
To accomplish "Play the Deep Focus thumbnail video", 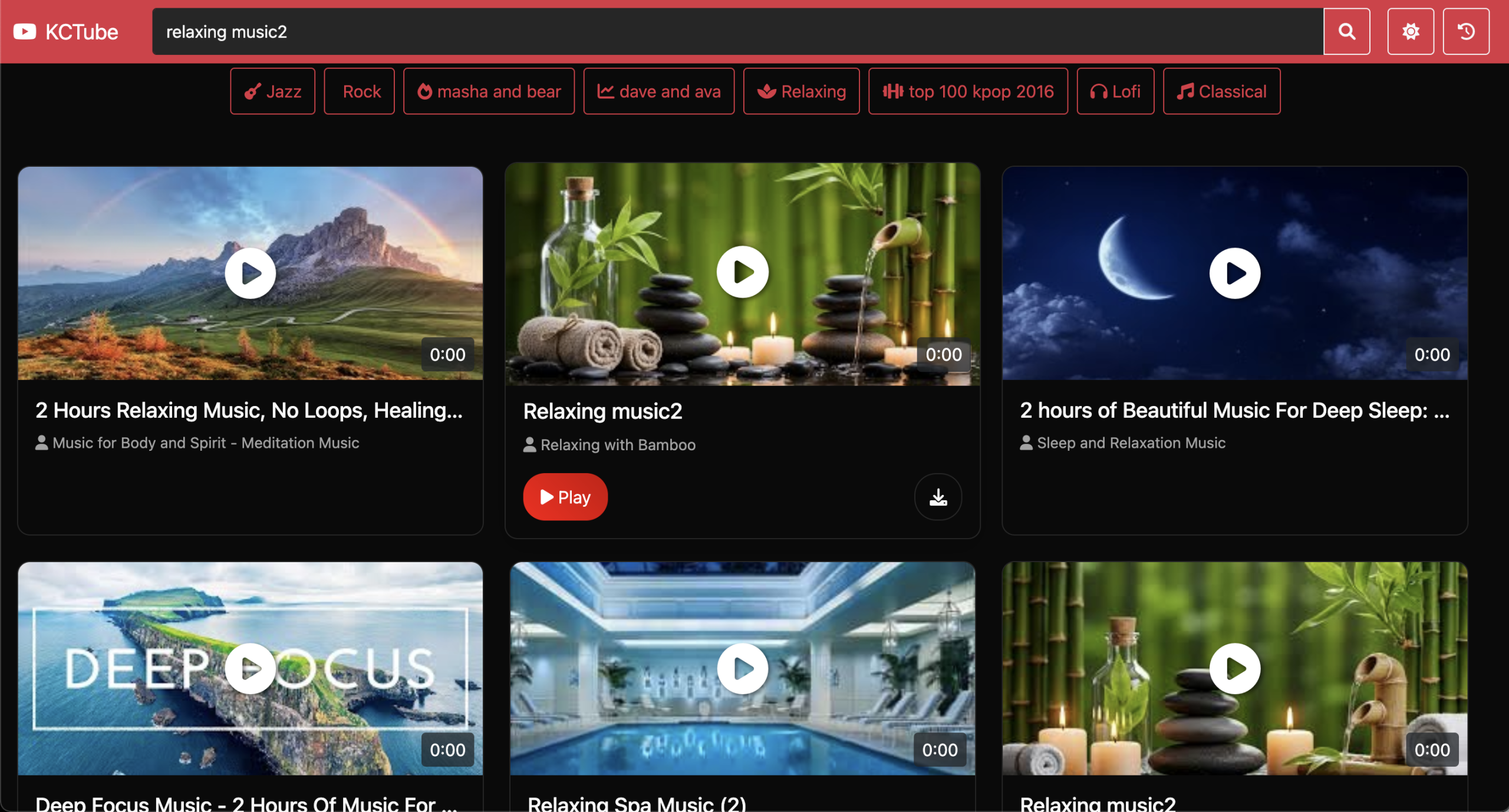I will [x=250, y=668].
